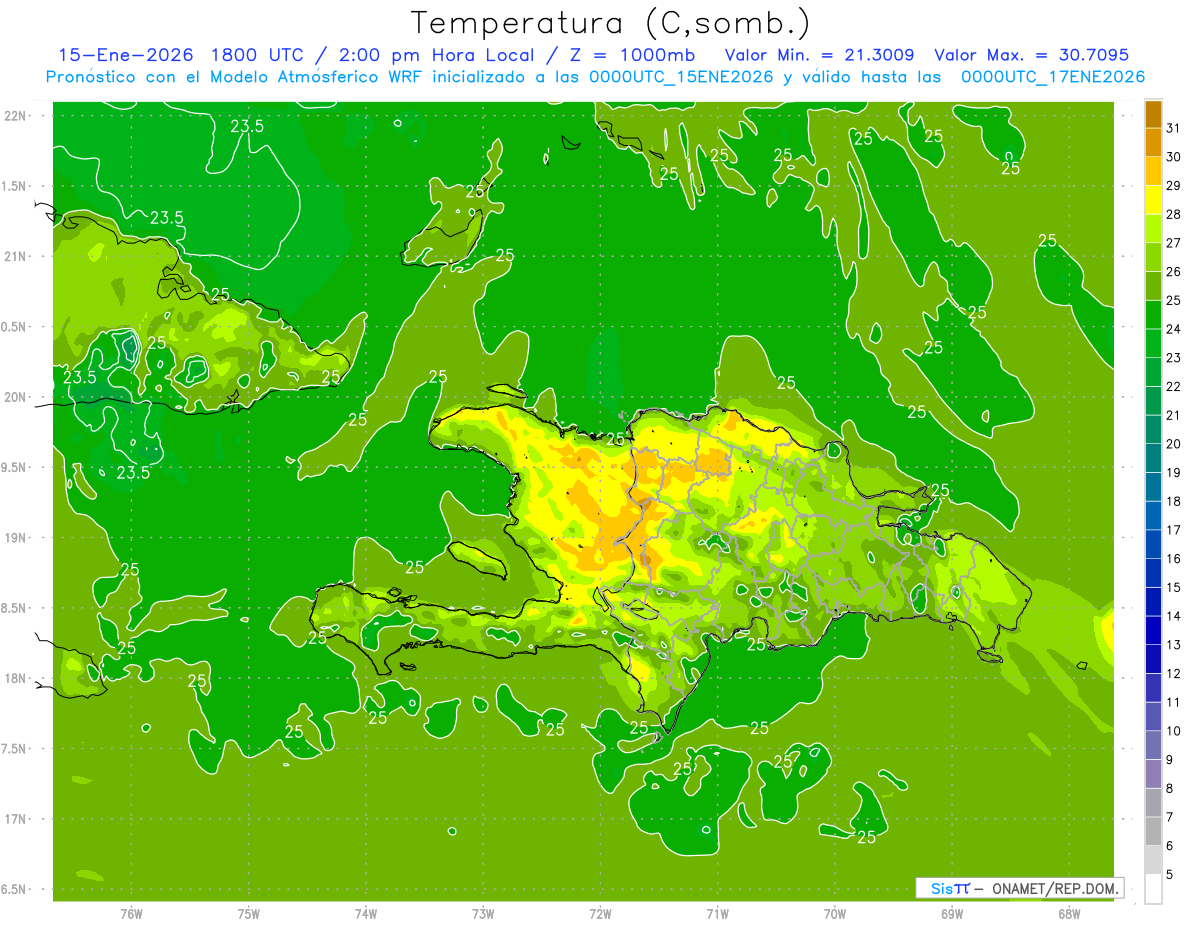This screenshot has height=927, width=1200.
Task: Click "Valor Max. = 30.7095"
Action: 1031,55
